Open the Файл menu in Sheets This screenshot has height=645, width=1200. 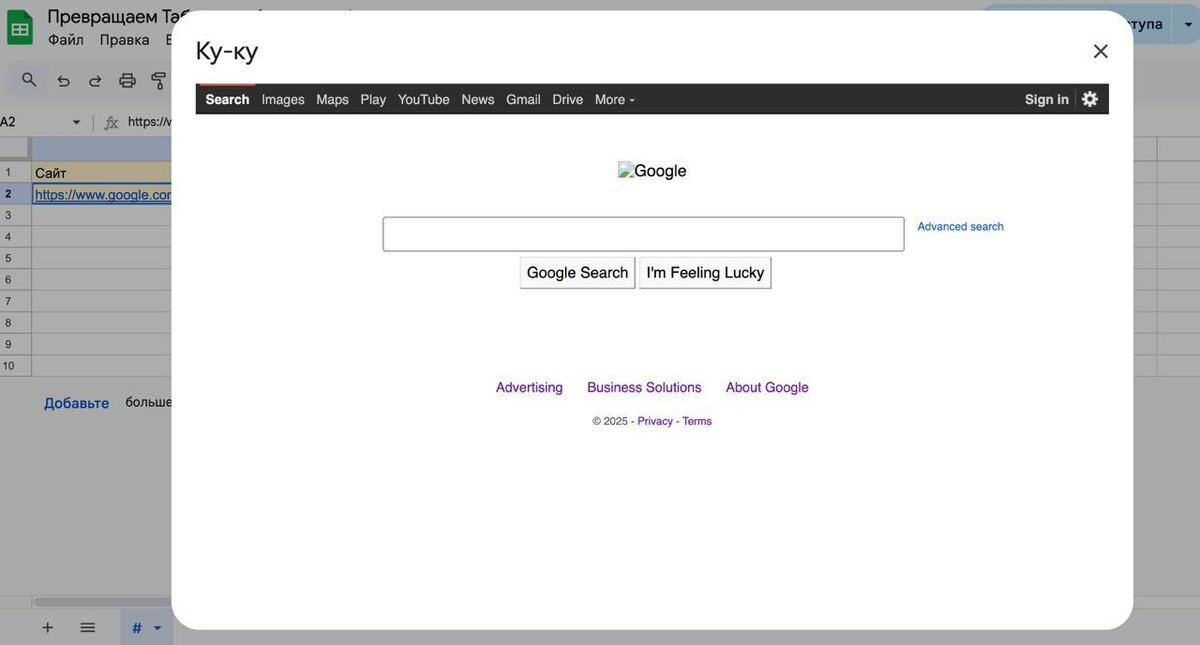click(66, 40)
